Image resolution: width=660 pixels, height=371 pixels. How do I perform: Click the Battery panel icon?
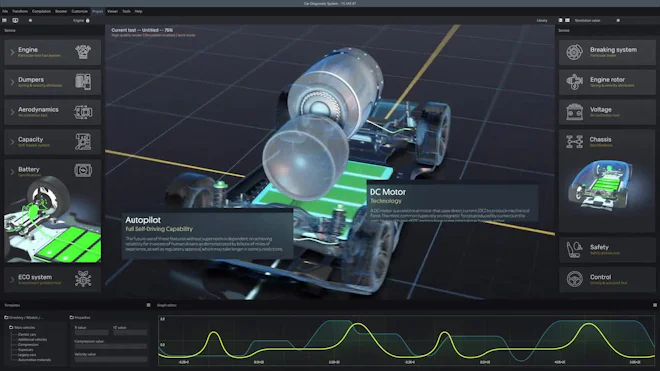[x=83, y=171]
